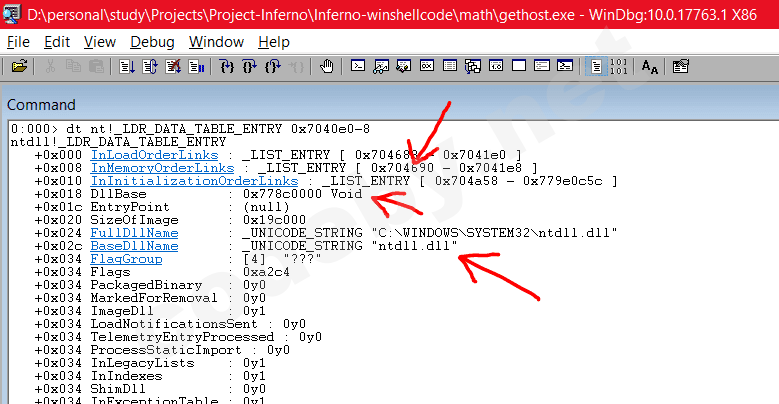
Task: Click the InInitializationOrderLinks link
Action: (x=194, y=181)
